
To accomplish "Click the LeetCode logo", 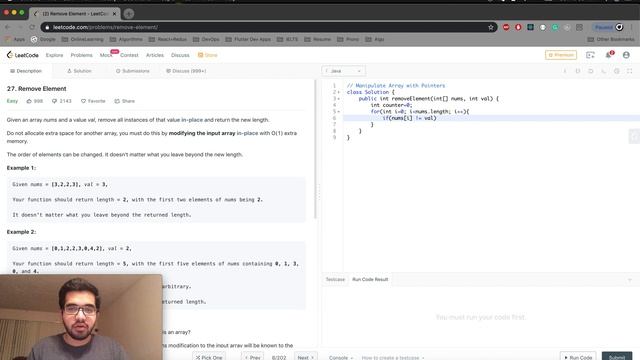I will [x=22, y=55].
